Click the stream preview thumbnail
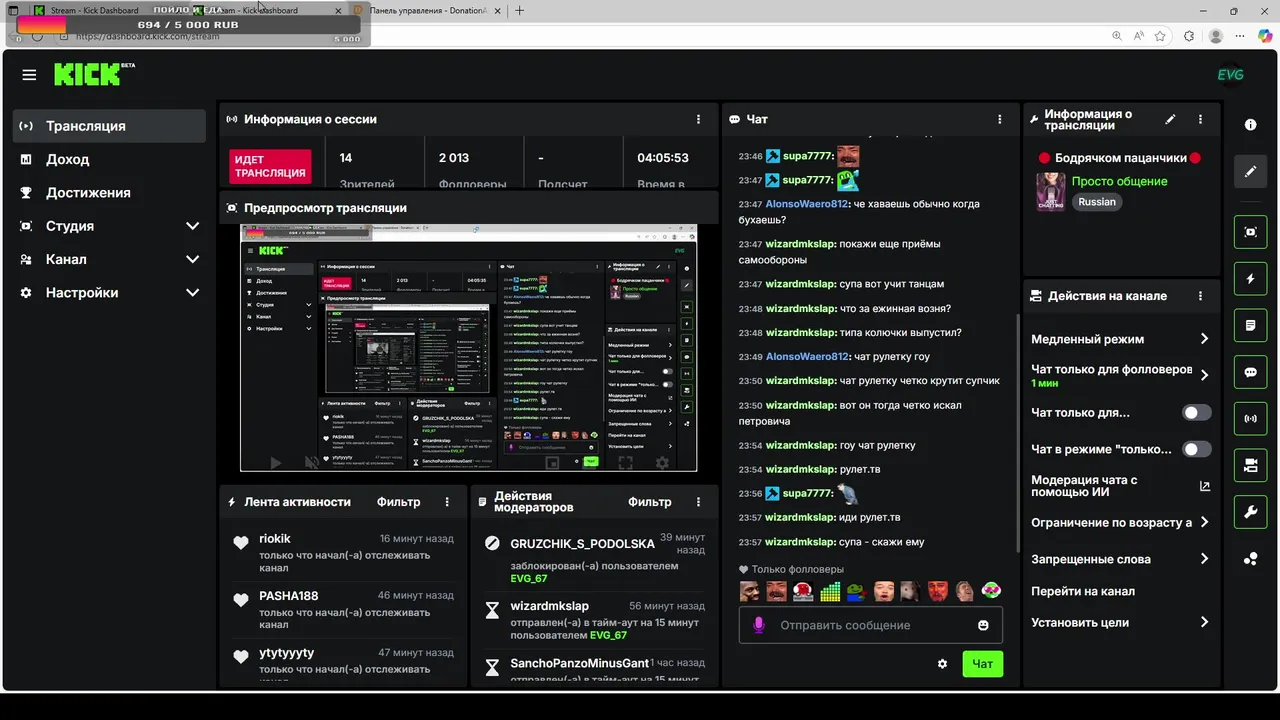The image size is (1280, 720). [x=468, y=348]
